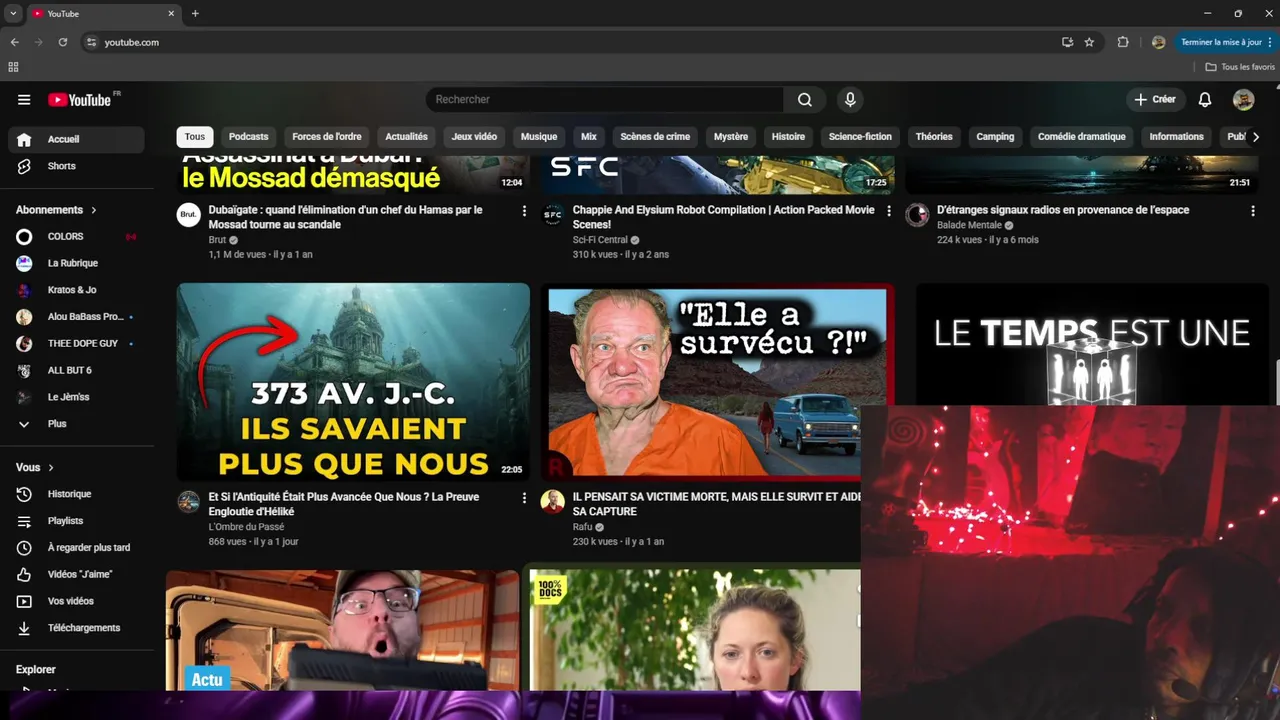This screenshot has height=720, width=1280.
Task: Expand the Vous section
Action: click(x=35, y=467)
